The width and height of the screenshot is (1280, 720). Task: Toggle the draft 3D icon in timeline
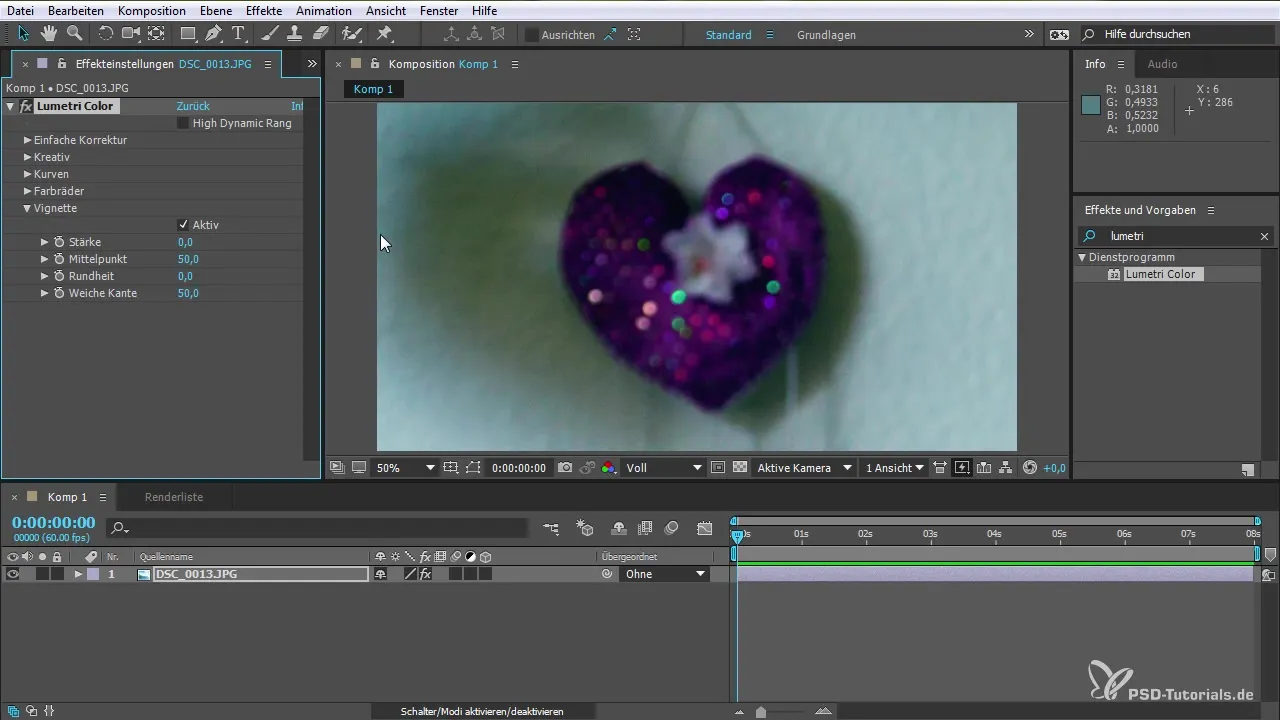click(586, 528)
